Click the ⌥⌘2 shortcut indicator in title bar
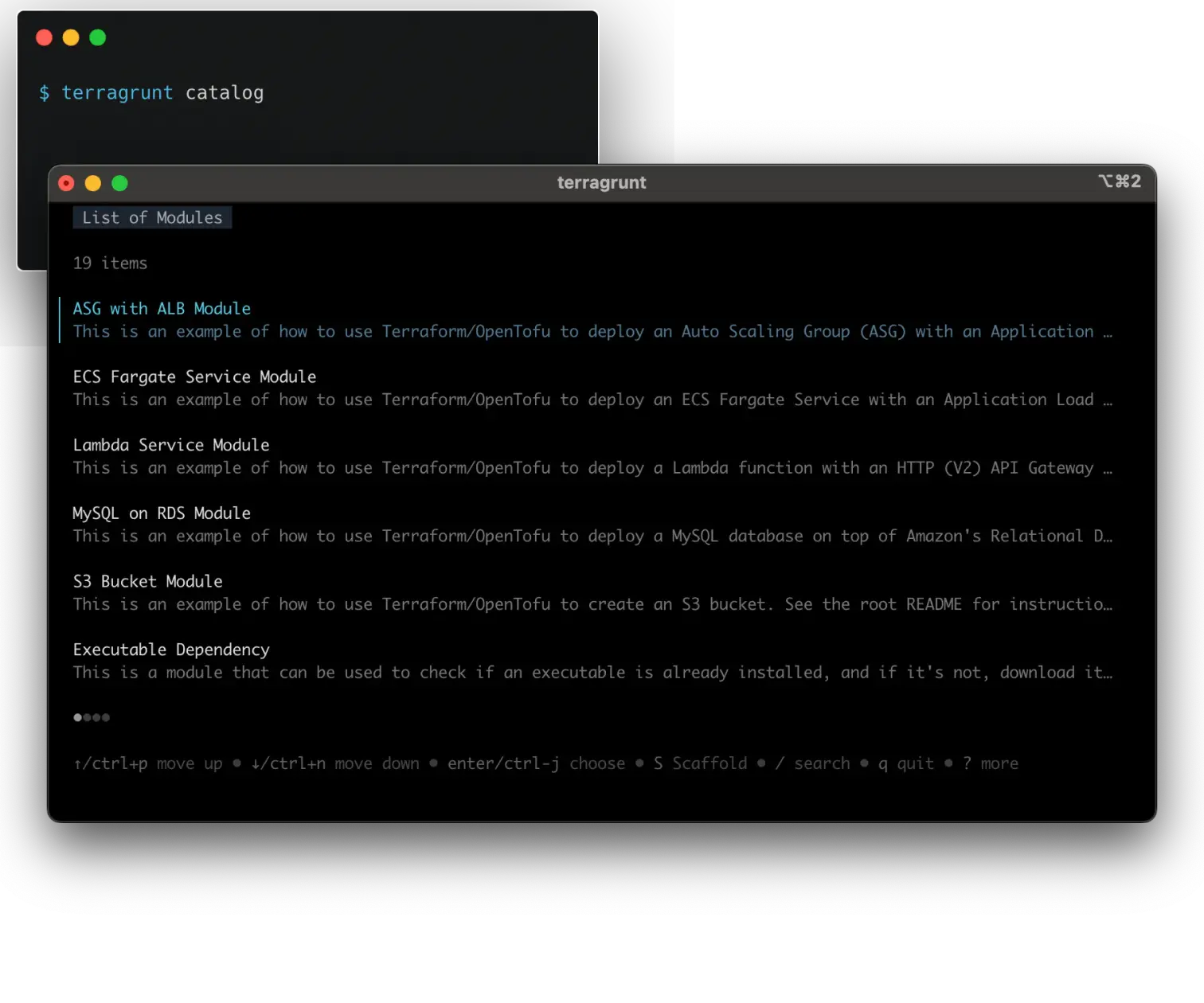The height and width of the screenshot is (1003, 1204). [1120, 181]
